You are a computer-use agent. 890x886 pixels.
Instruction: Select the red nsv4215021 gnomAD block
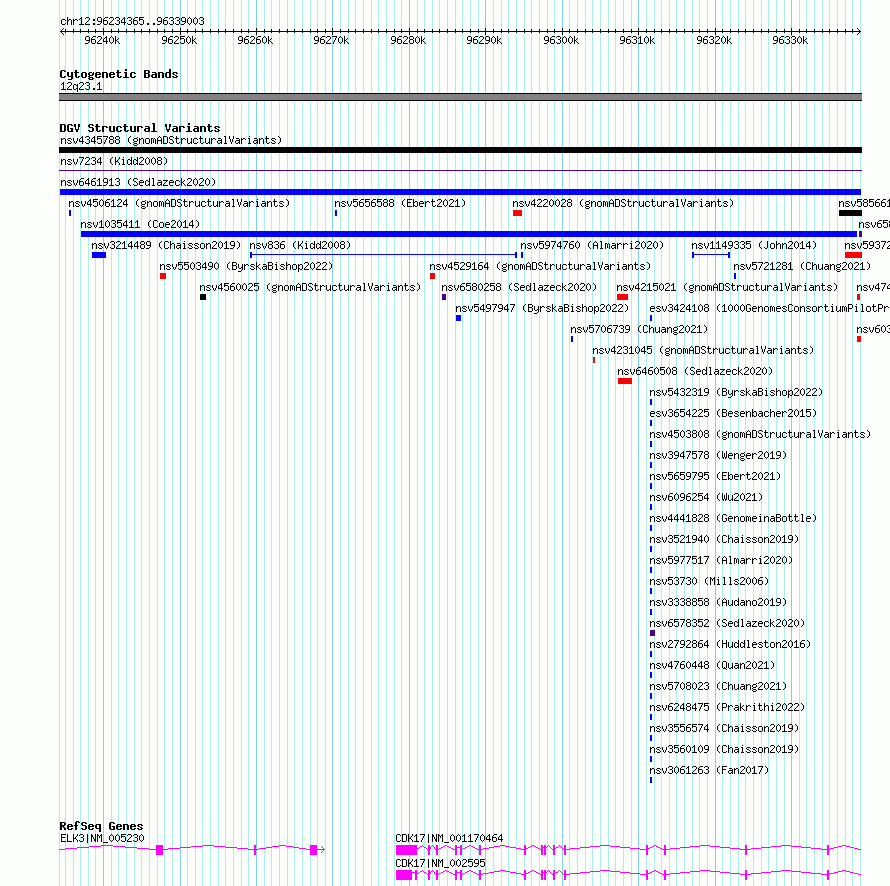(622, 297)
